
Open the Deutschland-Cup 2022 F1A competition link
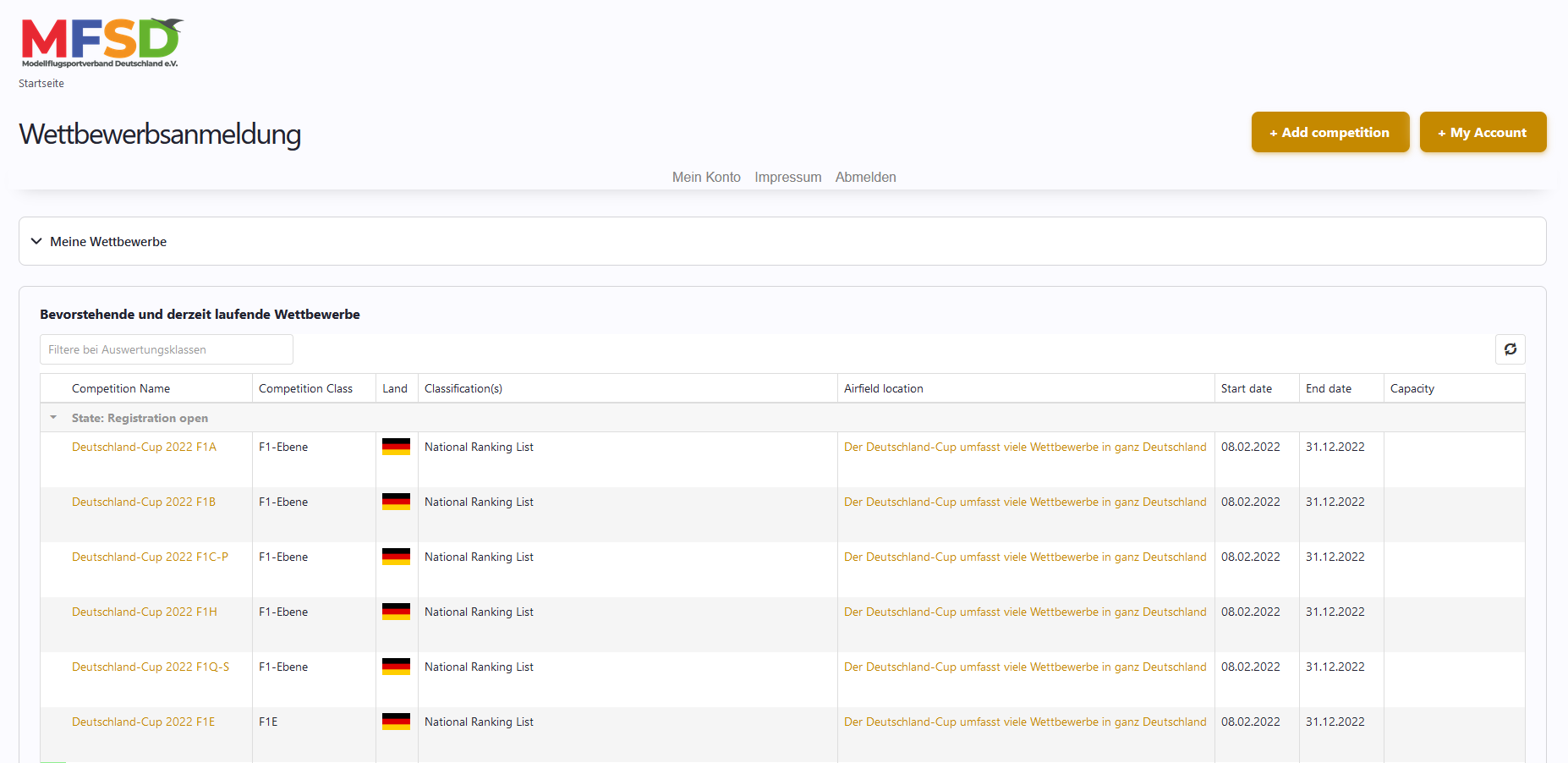(144, 447)
